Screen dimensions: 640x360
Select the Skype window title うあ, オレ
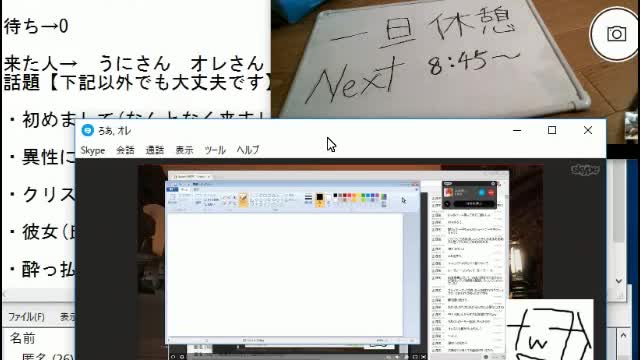click(114, 131)
